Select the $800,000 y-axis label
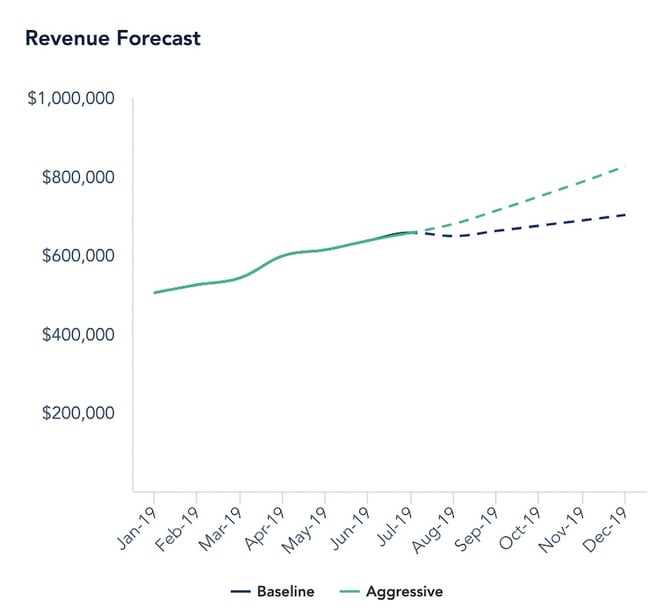Screen dimensions: 668x614 point(77,178)
